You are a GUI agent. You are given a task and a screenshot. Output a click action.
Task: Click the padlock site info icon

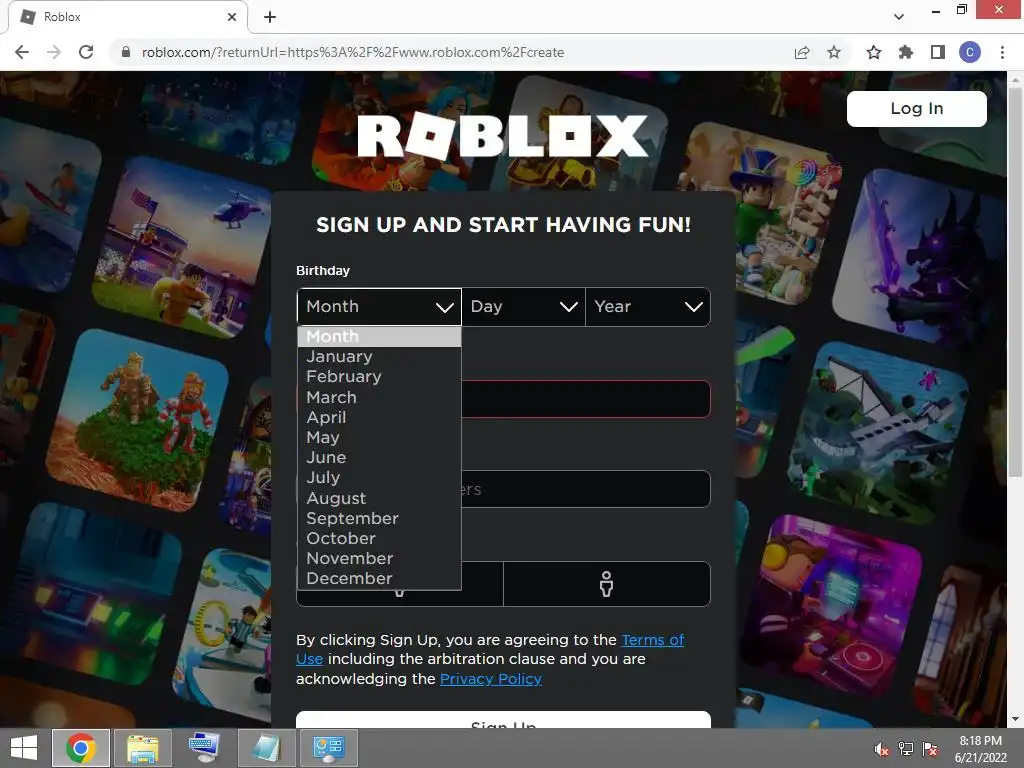(126, 52)
